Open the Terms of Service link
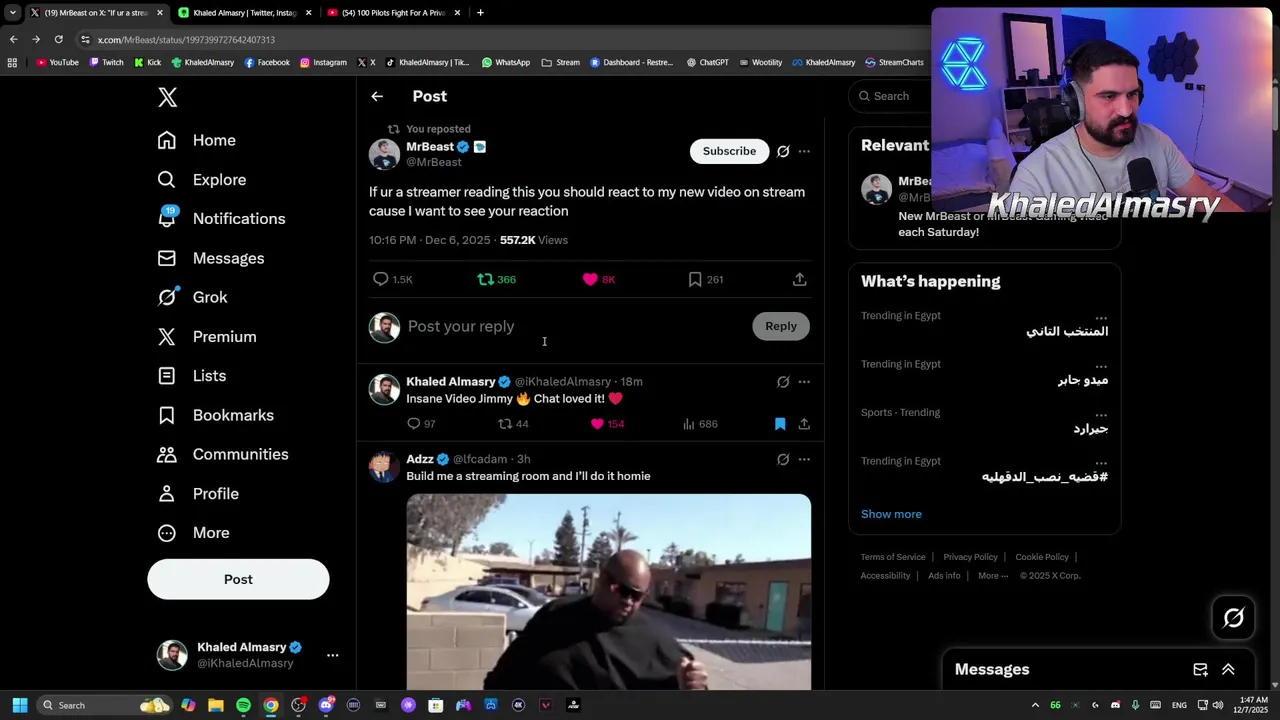1280x720 pixels. 893,557
